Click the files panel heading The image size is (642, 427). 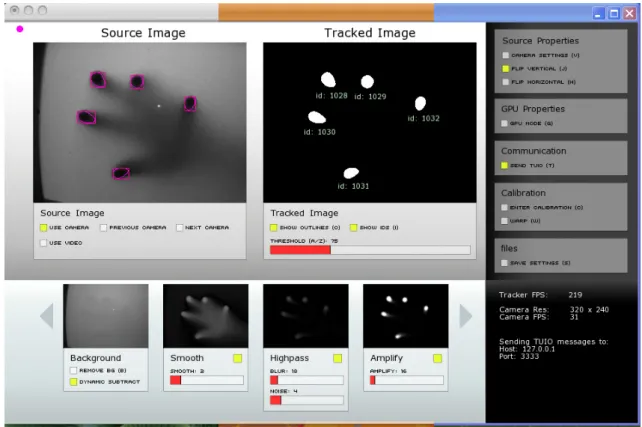click(x=509, y=249)
